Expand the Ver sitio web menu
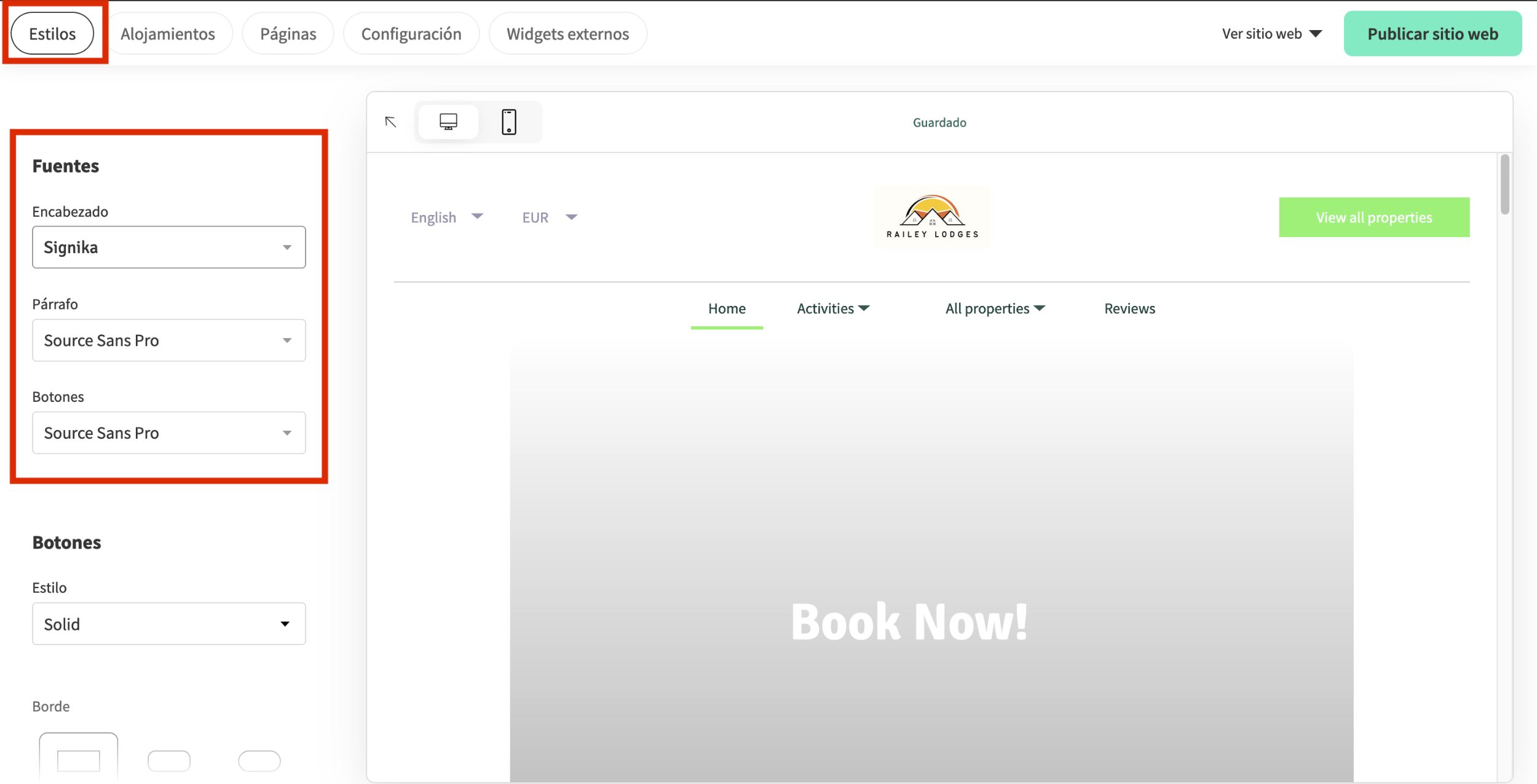 [x=1273, y=33]
